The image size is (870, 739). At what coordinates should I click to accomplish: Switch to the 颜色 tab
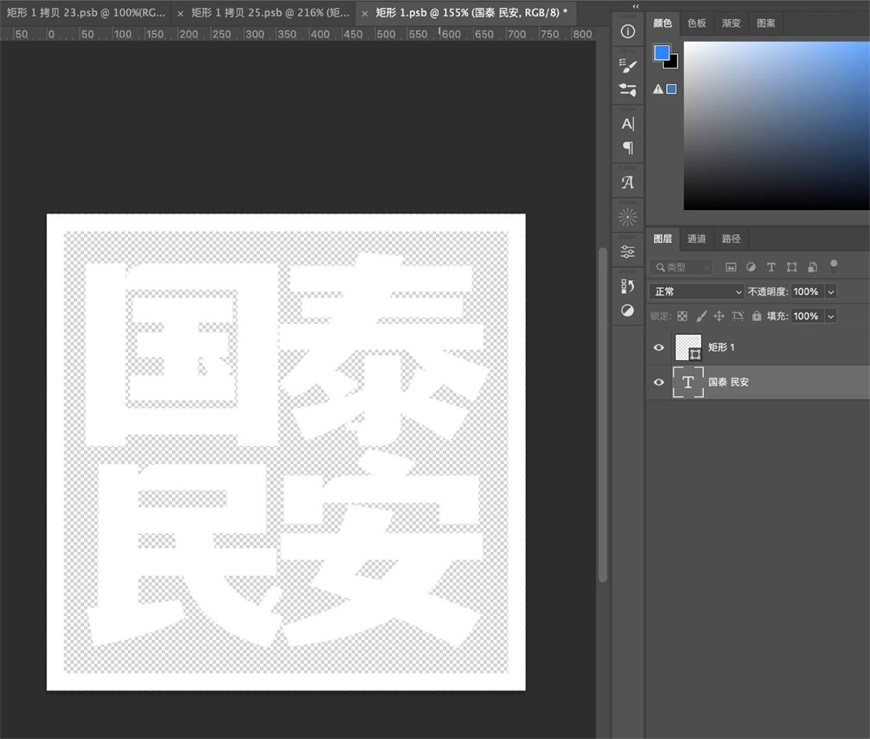pos(662,23)
